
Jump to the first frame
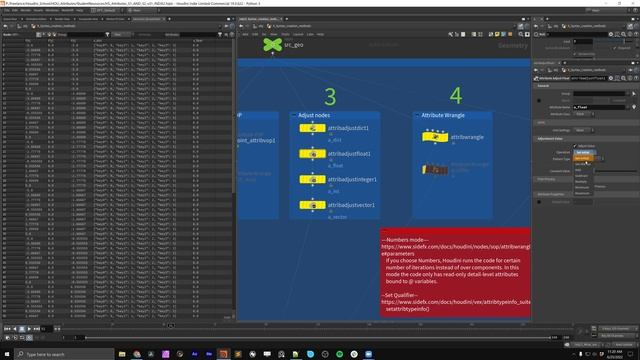(x=7, y=329)
